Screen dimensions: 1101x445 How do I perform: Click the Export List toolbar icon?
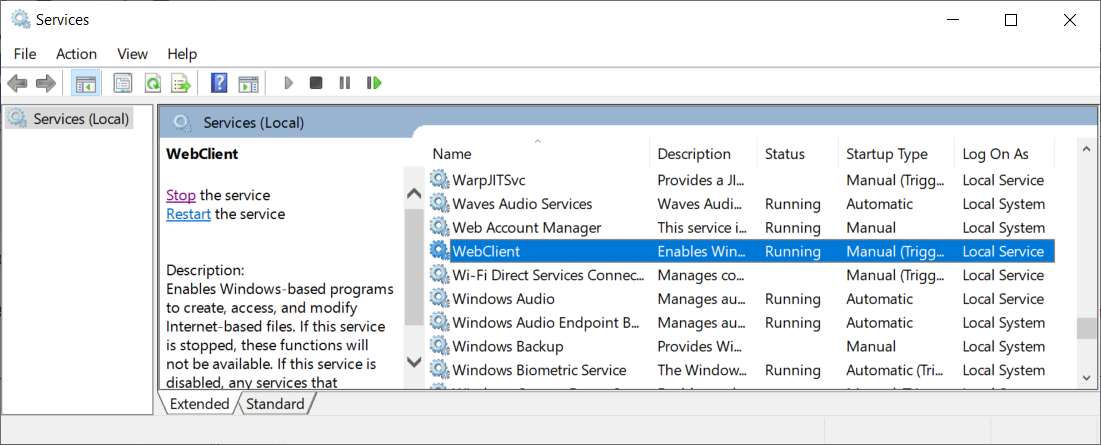182,84
